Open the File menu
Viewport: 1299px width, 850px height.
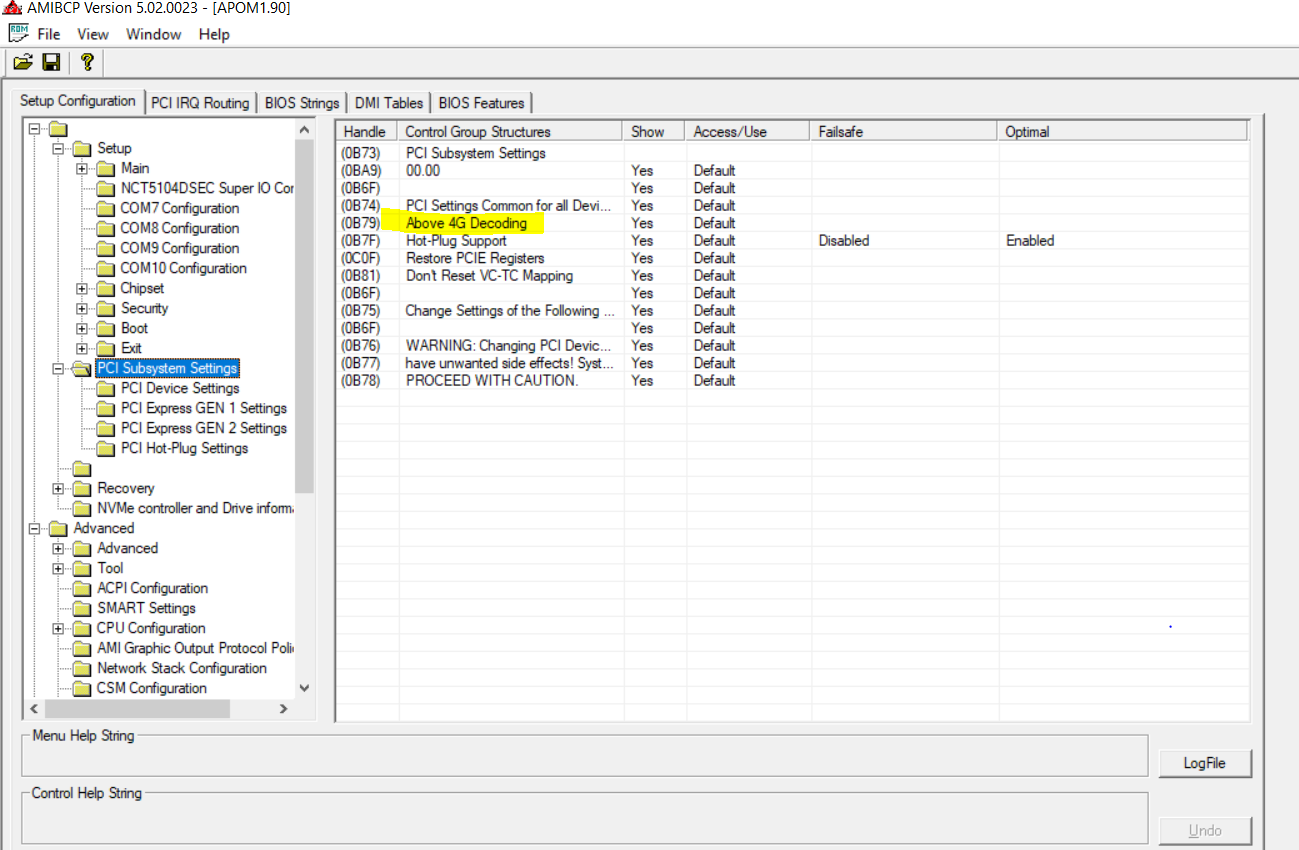[x=49, y=34]
